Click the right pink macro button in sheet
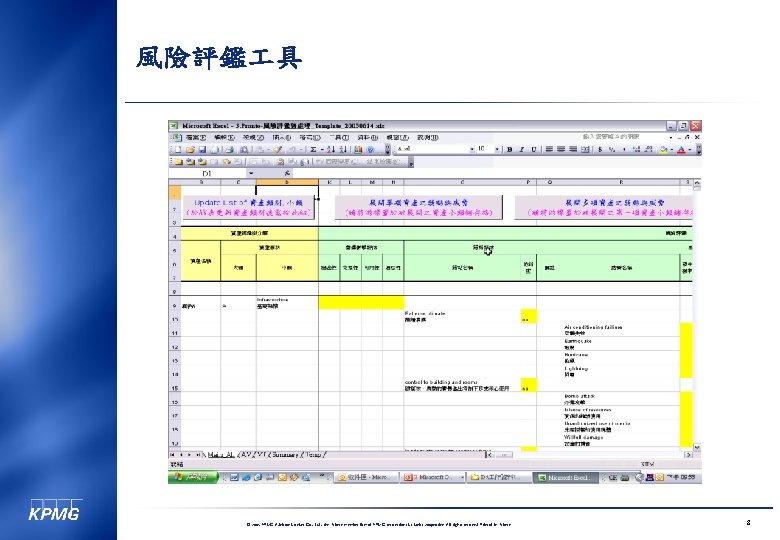This screenshot has width=780, height=540. coord(603,208)
